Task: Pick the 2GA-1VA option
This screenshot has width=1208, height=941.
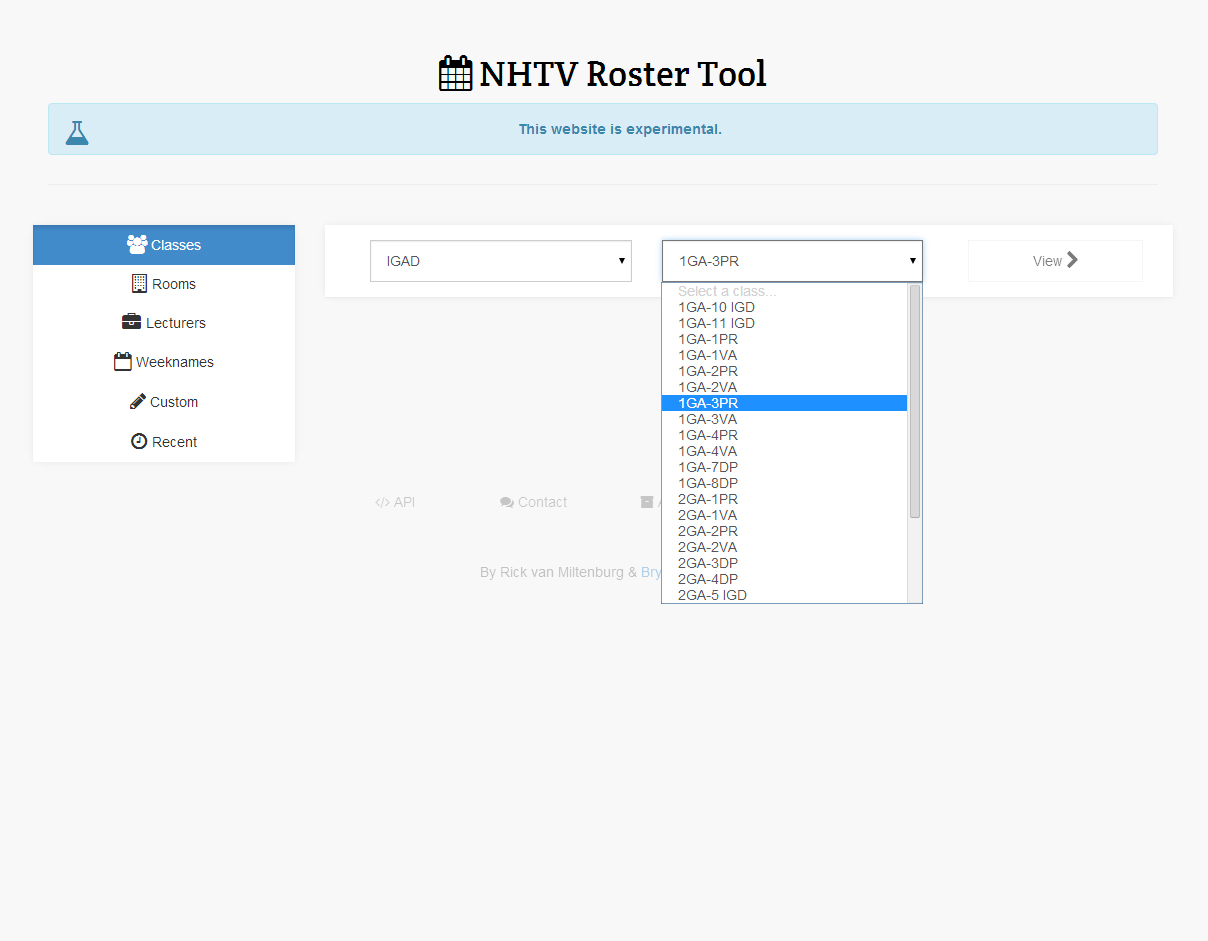Action: click(784, 515)
